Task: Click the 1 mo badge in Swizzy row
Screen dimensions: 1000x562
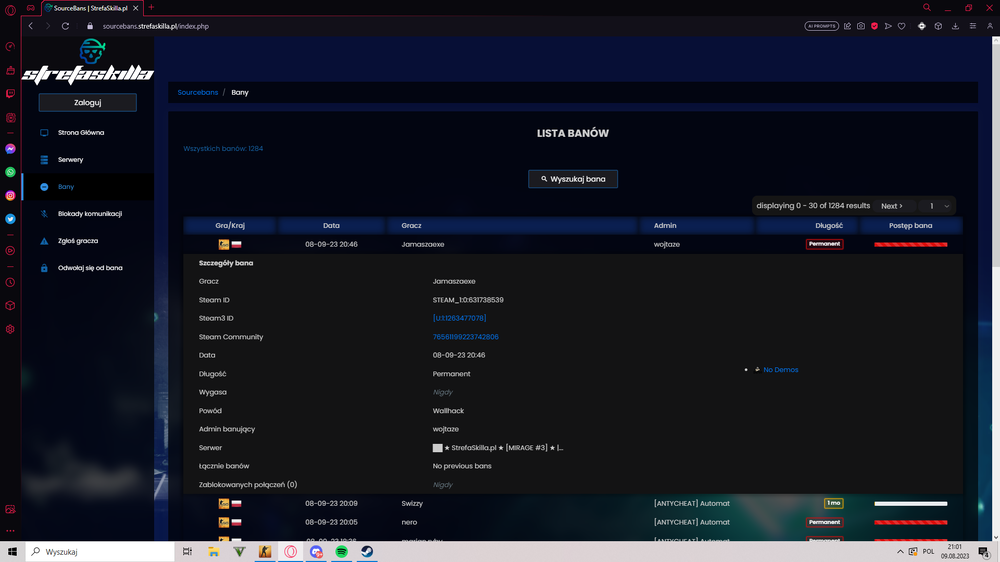Action: coord(834,503)
